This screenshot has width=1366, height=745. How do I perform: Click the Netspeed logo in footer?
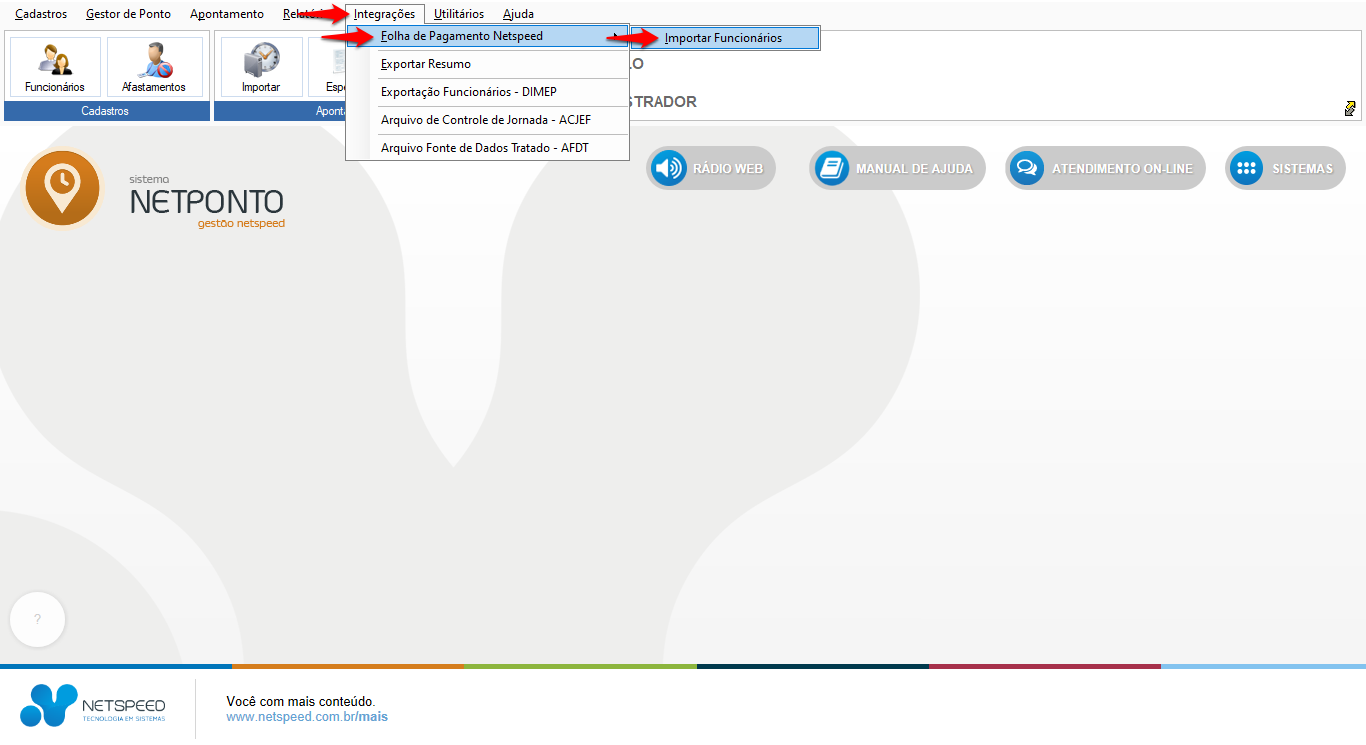coord(93,705)
